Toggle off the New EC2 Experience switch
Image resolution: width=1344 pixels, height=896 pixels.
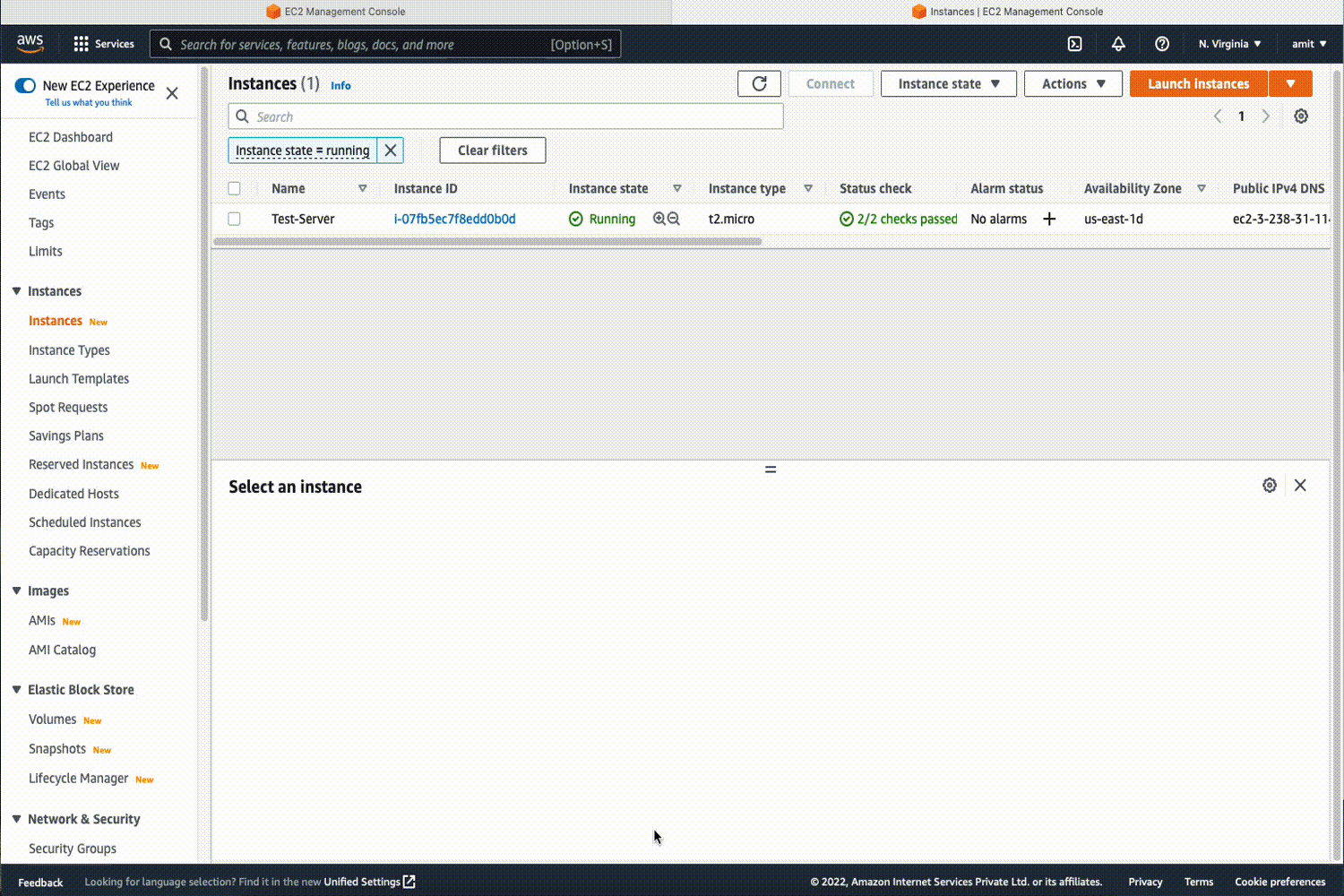tap(25, 85)
